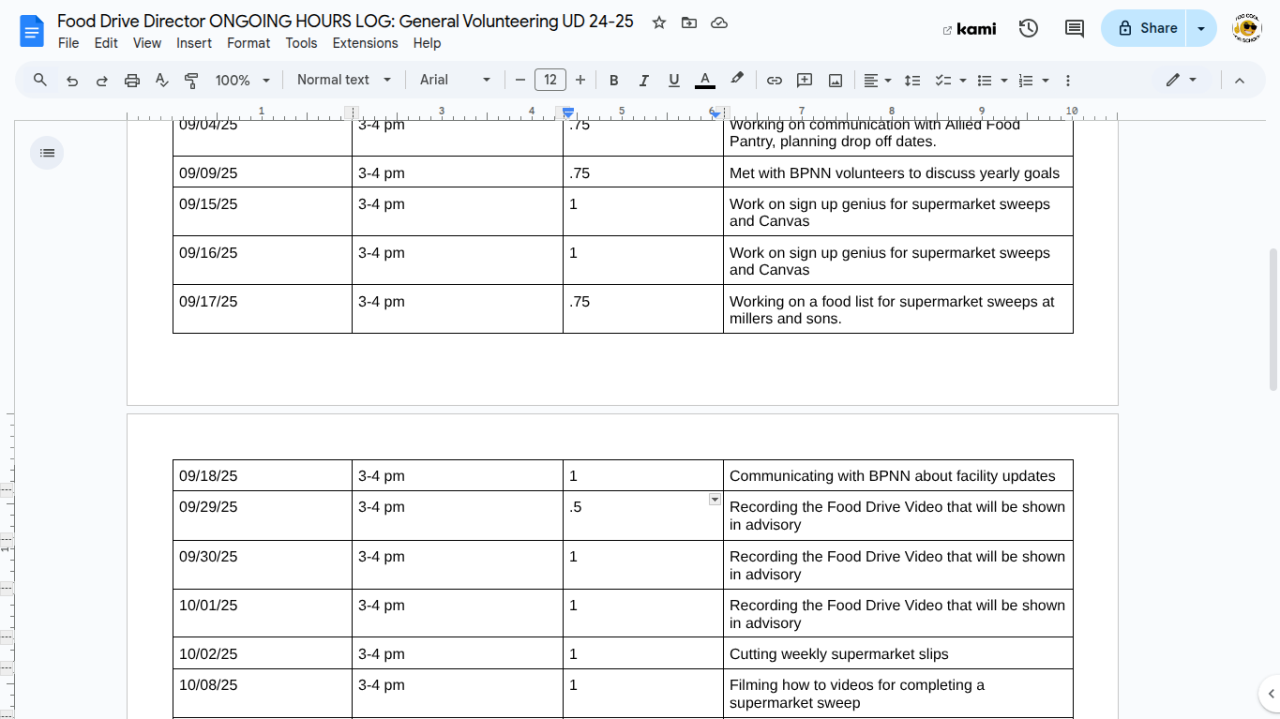Open the zoom level dropdown at 100%

click(243, 80)
